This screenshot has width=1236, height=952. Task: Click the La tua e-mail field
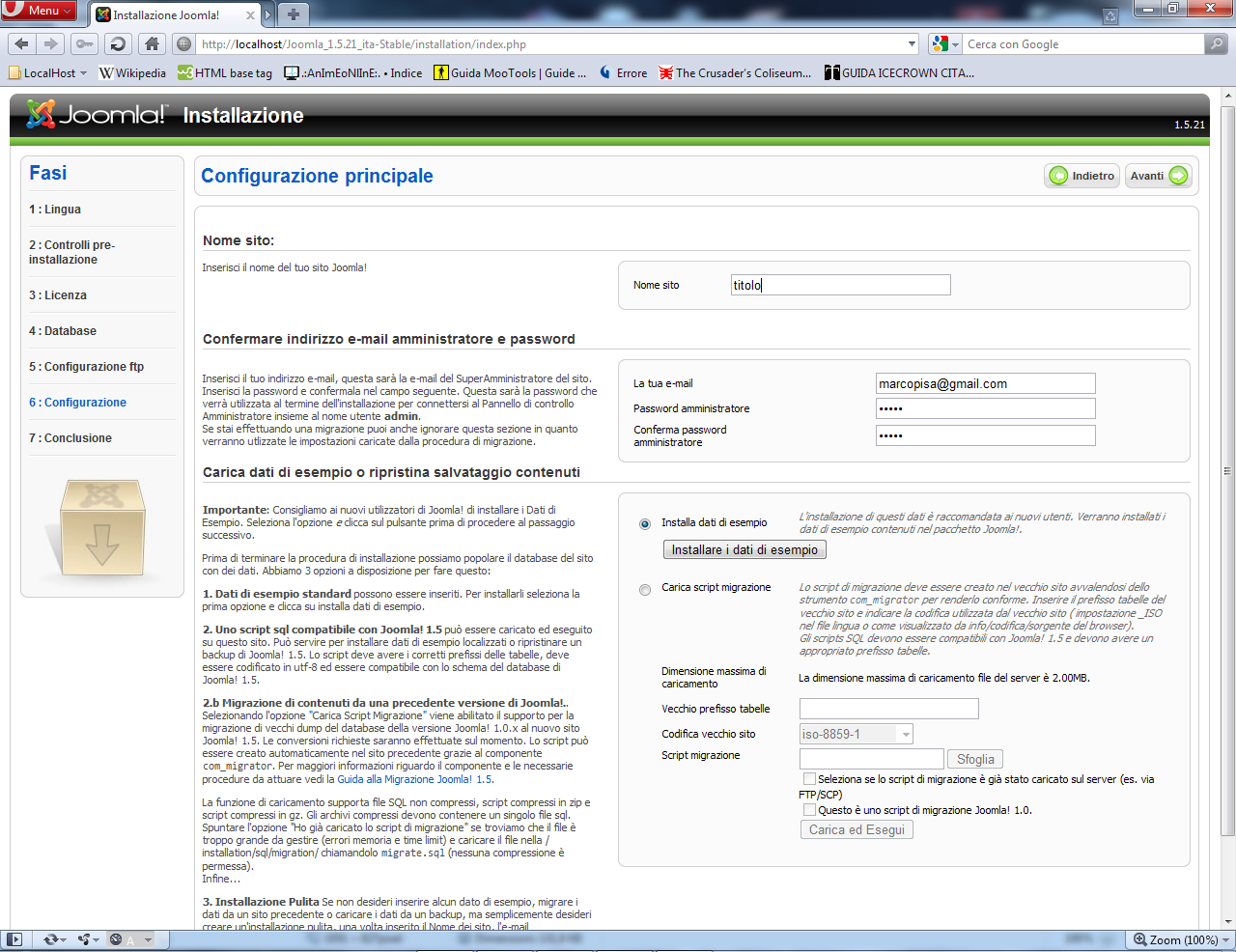click(x=986, y=383)
